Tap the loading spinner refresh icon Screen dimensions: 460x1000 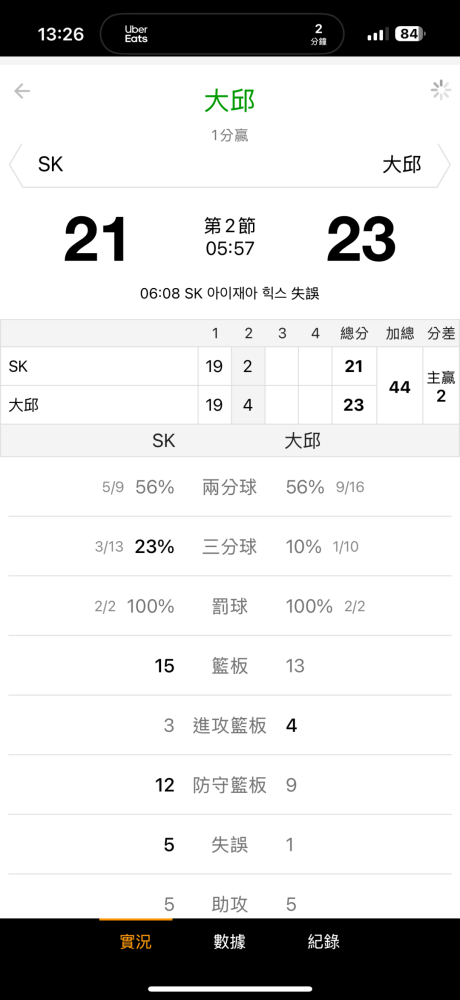(441, 91)
